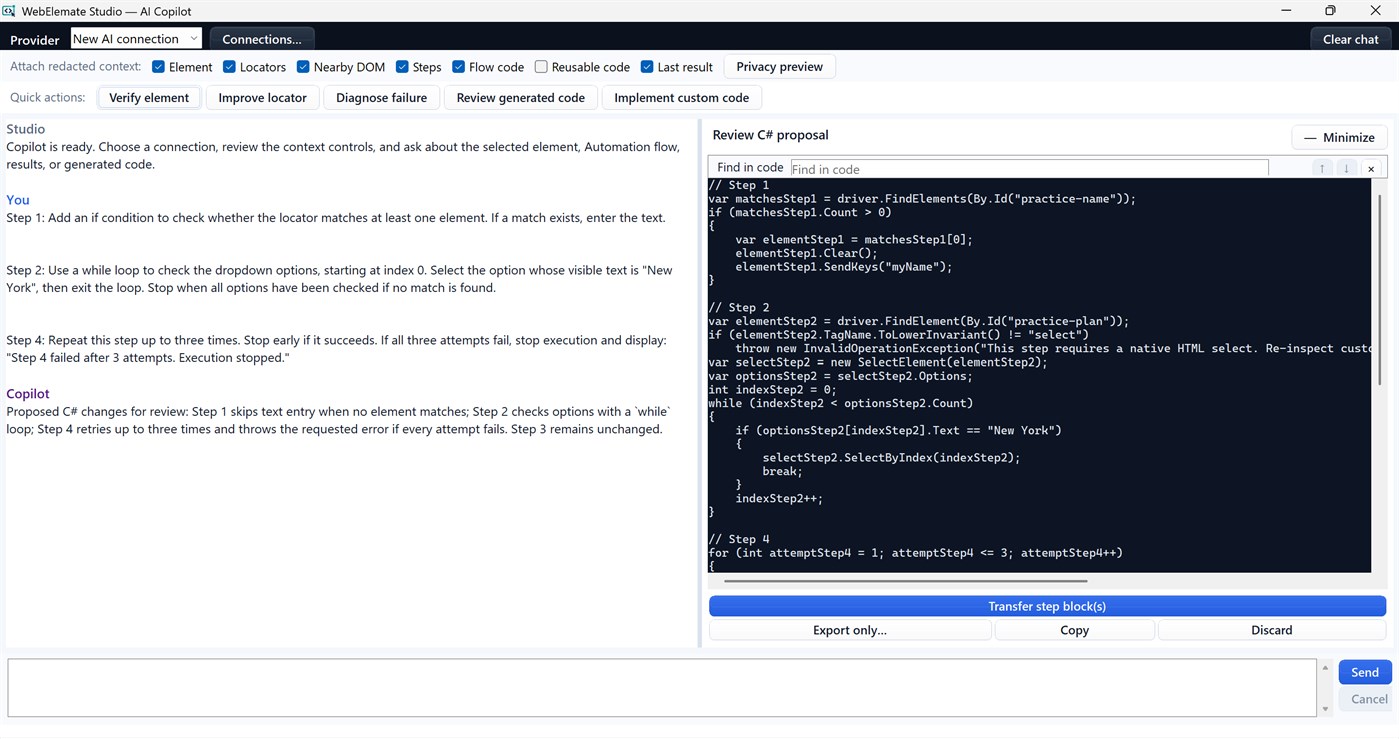Run Implement custom code quick action
The height and width of the screenshot is (739, 1399).
pyautogui.click(x=681, y=97)
